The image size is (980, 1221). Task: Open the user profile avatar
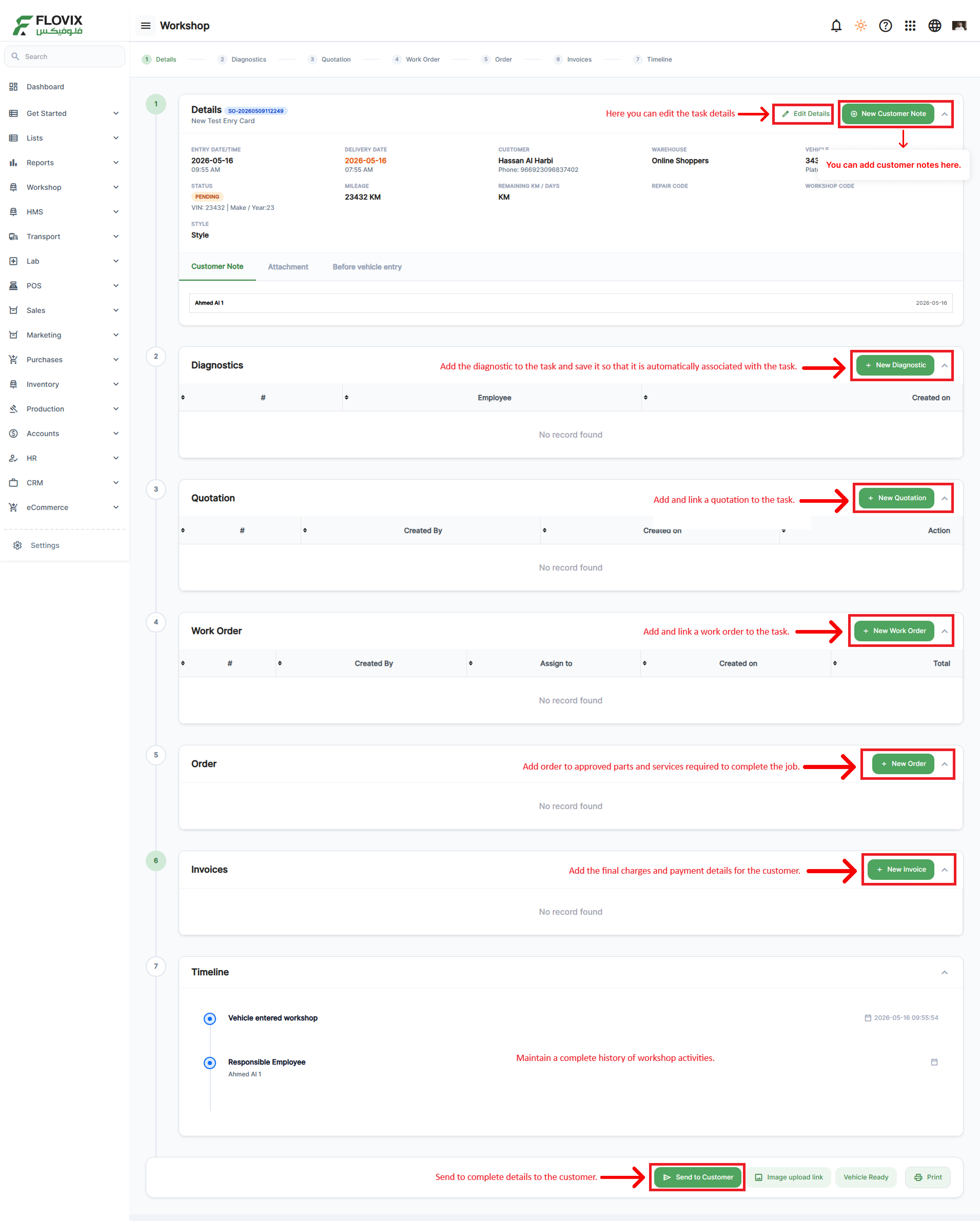click(959, 26)
